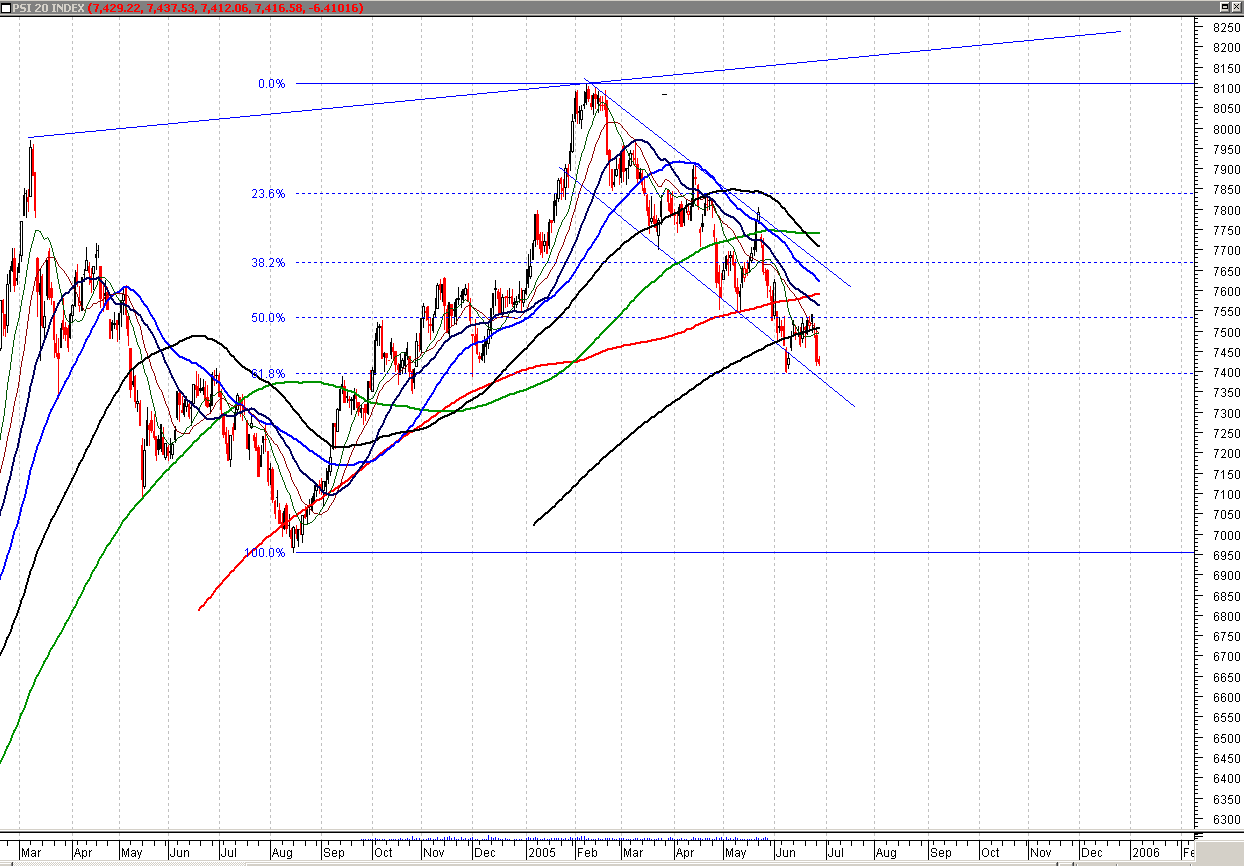1244x866 pixels.
Task: Select the 23.6% Fibonacci retracement label
Action: tap(268, 194)
